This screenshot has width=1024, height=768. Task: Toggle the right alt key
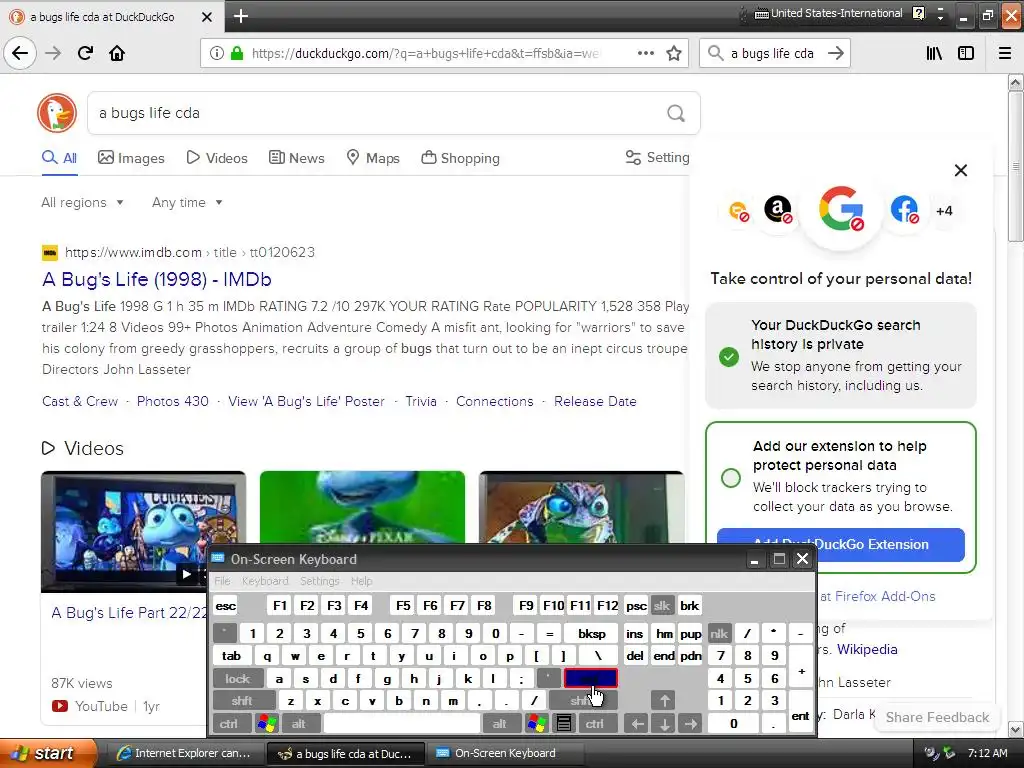click(500, 724)
